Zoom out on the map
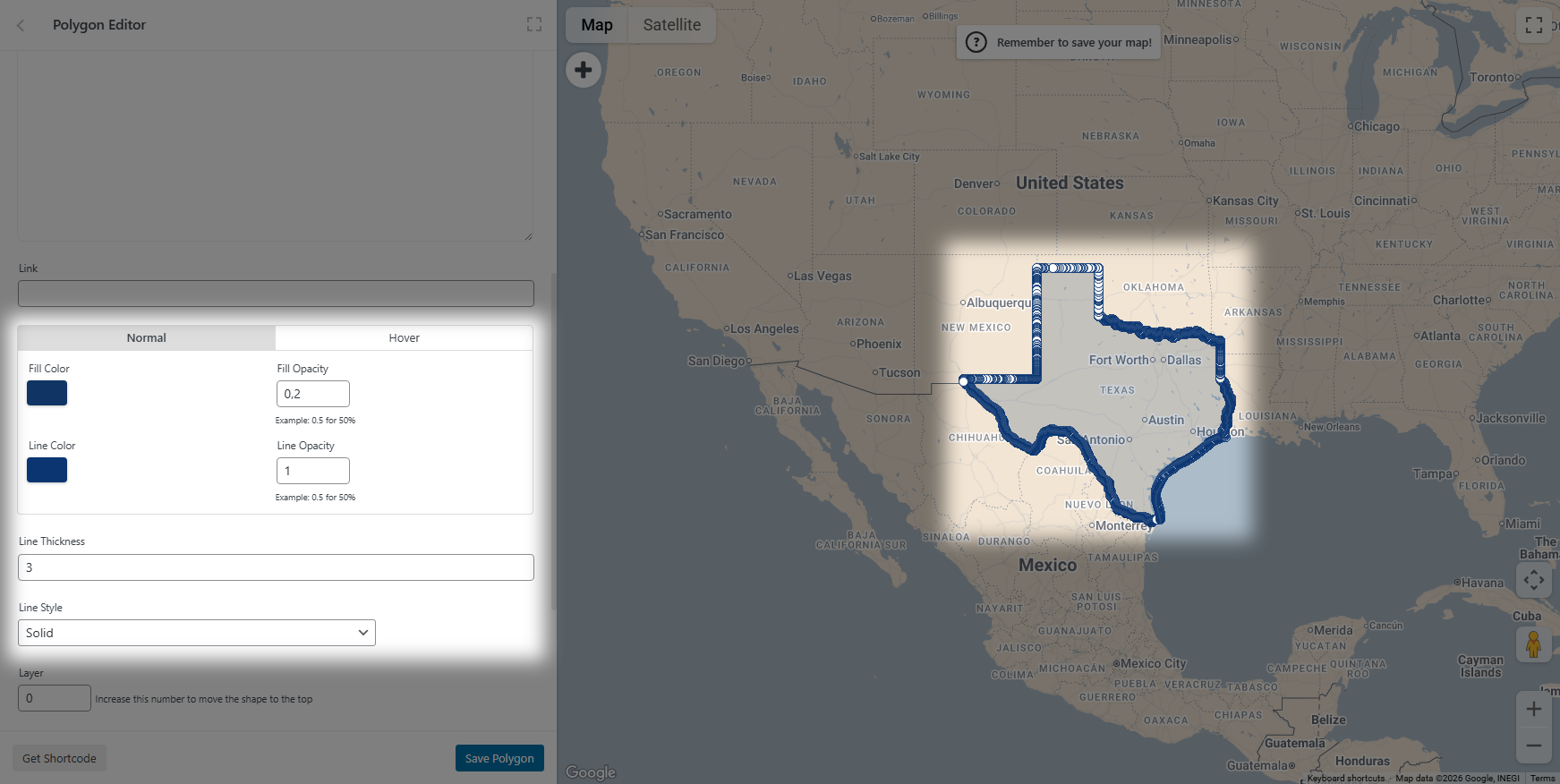This screenshot has width=1560, height=784. point(1534,746)
